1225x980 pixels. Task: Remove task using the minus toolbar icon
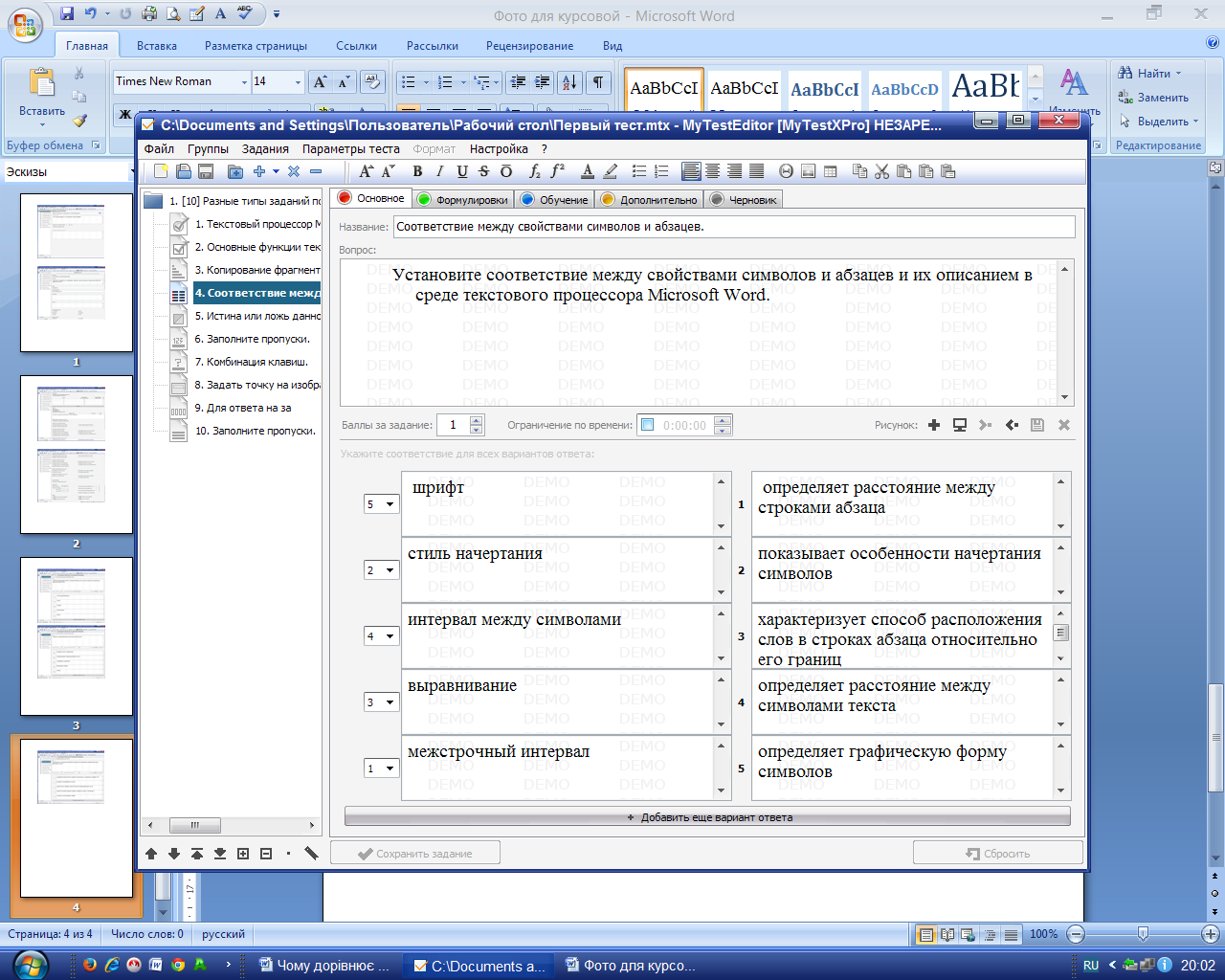pyautogui.click(x=315, y=171)
